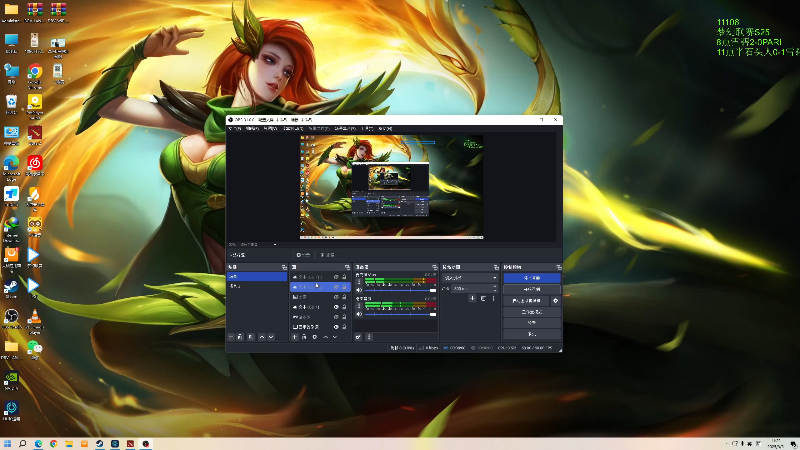The width and height of the screenshot is (800, 450).
Task: Open advanced audio properties gear icon
Action: coord(358,337)
